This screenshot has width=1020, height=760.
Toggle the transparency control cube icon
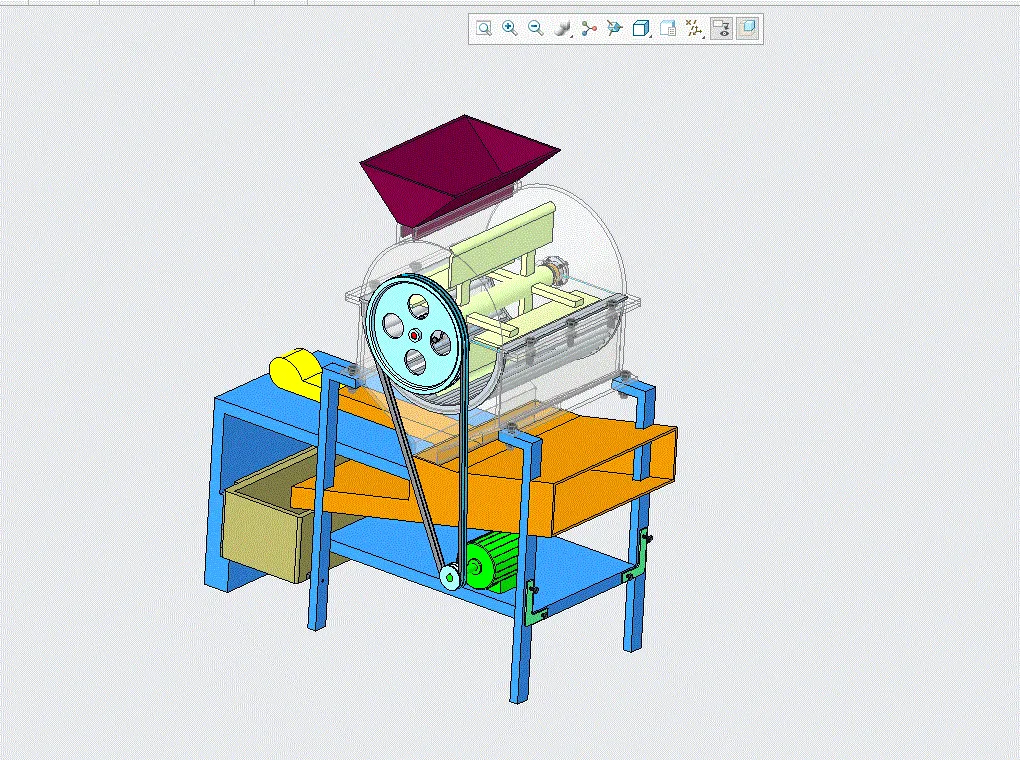coord(748,28)
